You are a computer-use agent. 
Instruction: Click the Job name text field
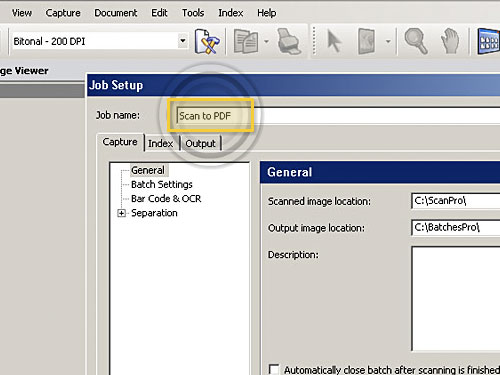coord(338,116)
